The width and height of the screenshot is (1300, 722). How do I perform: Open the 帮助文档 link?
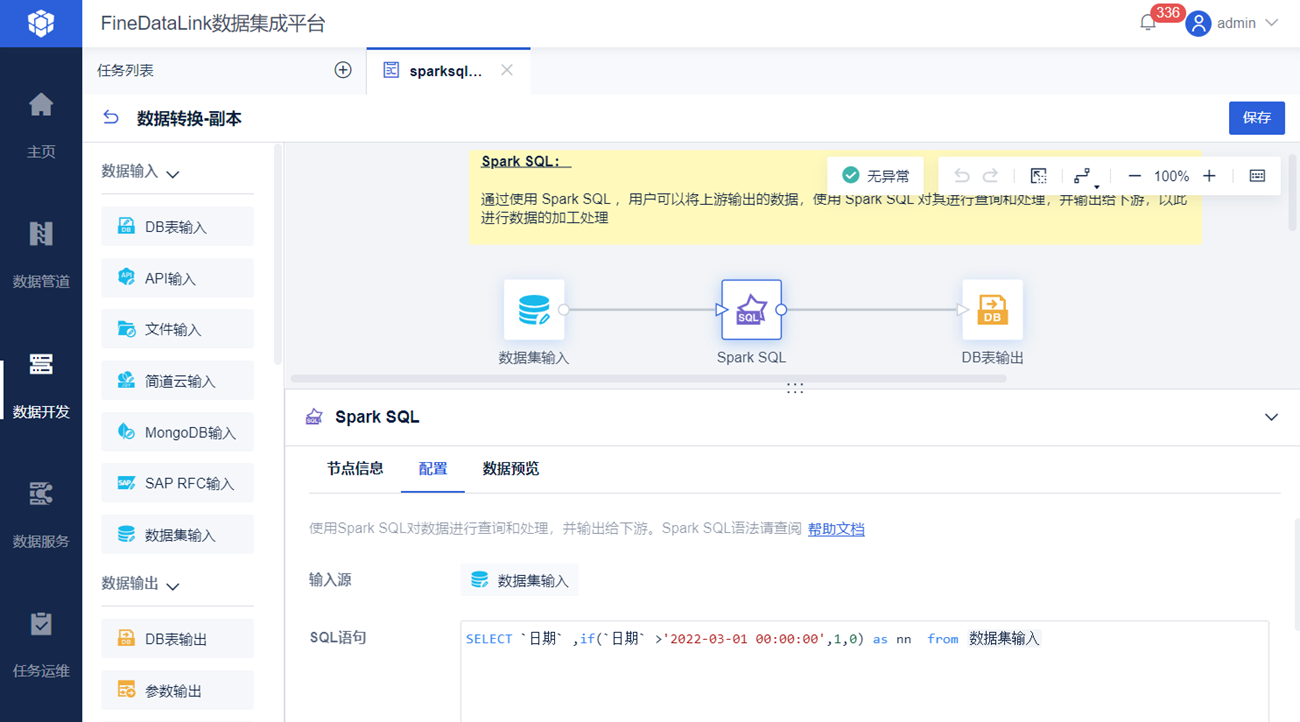click(x=836, y=529)
